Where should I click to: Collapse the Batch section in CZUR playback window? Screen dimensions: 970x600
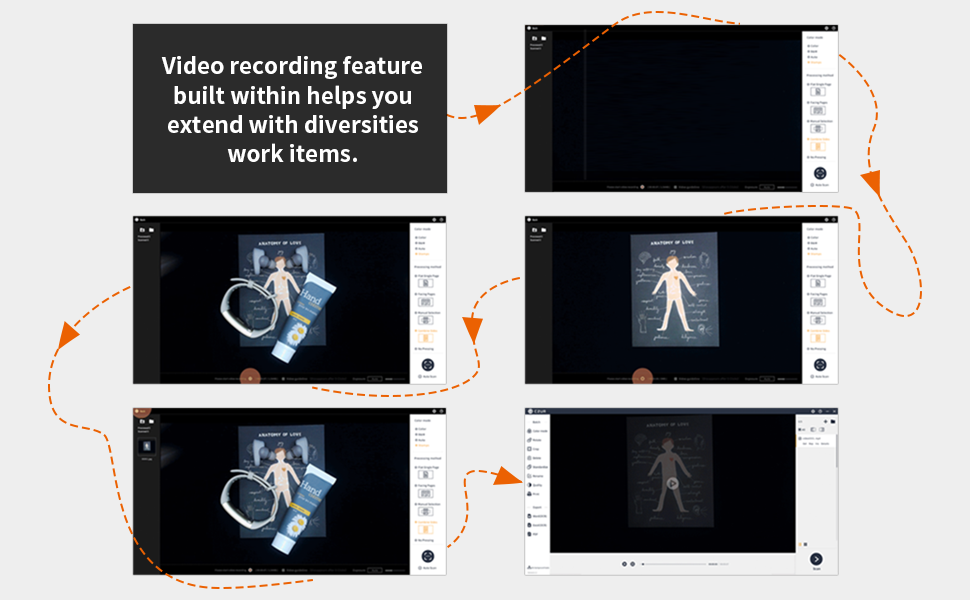click(536, 422)
